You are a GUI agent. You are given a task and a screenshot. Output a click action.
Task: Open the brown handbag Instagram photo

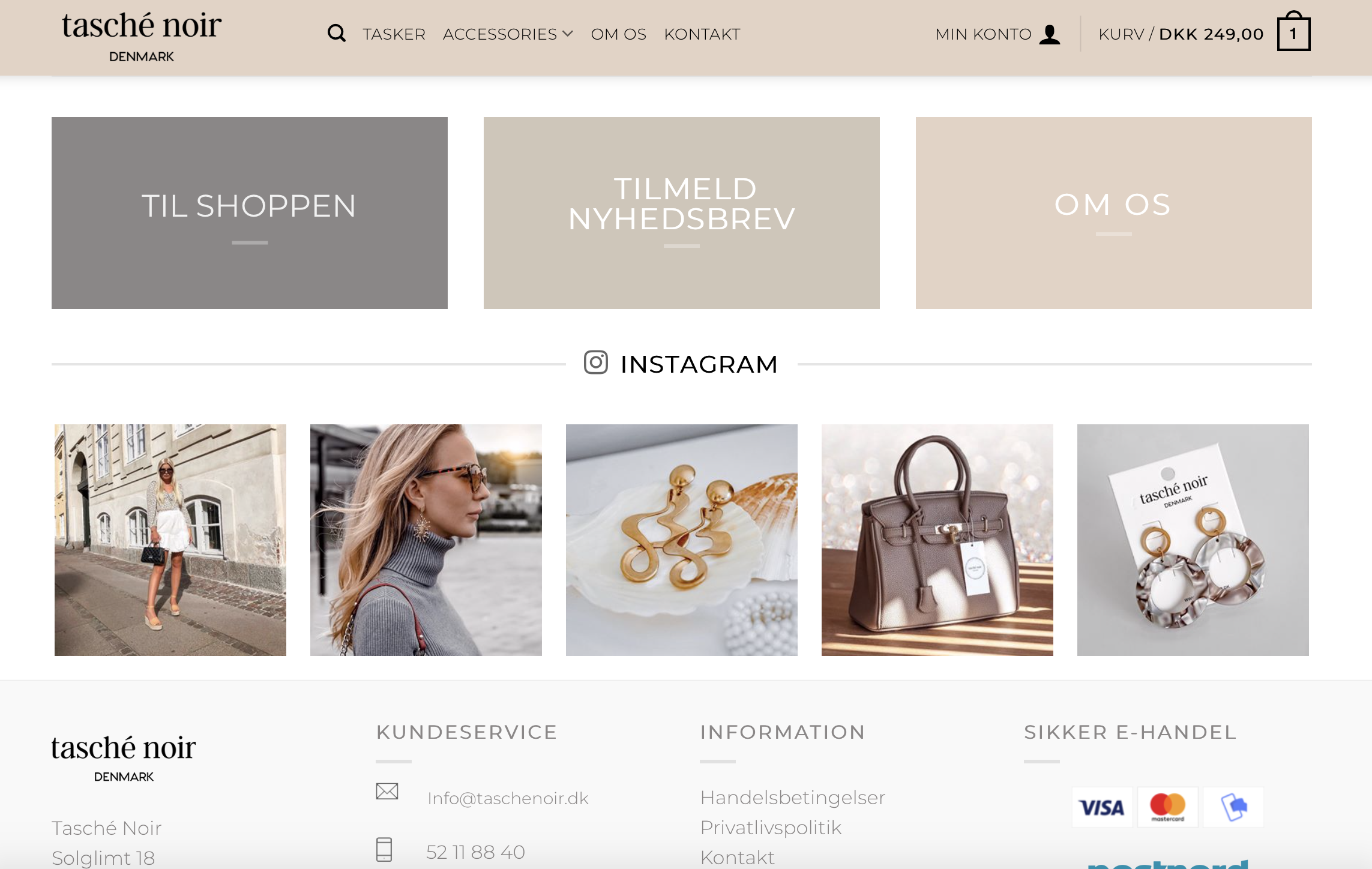pos(937,540)
